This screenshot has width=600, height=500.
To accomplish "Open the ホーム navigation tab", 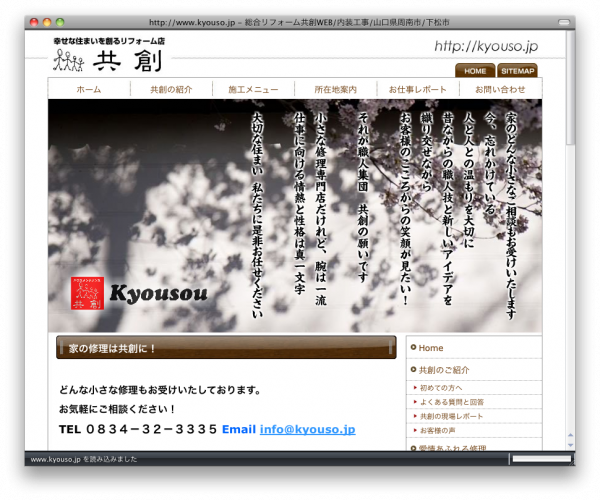I will point(89,90).
